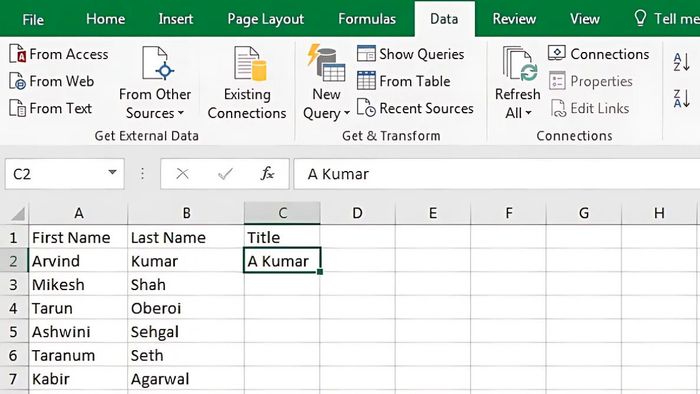Screen dimensions: 700x394
Task: Expand the Name Box dropdown arrow
Action: click(112, 172)
